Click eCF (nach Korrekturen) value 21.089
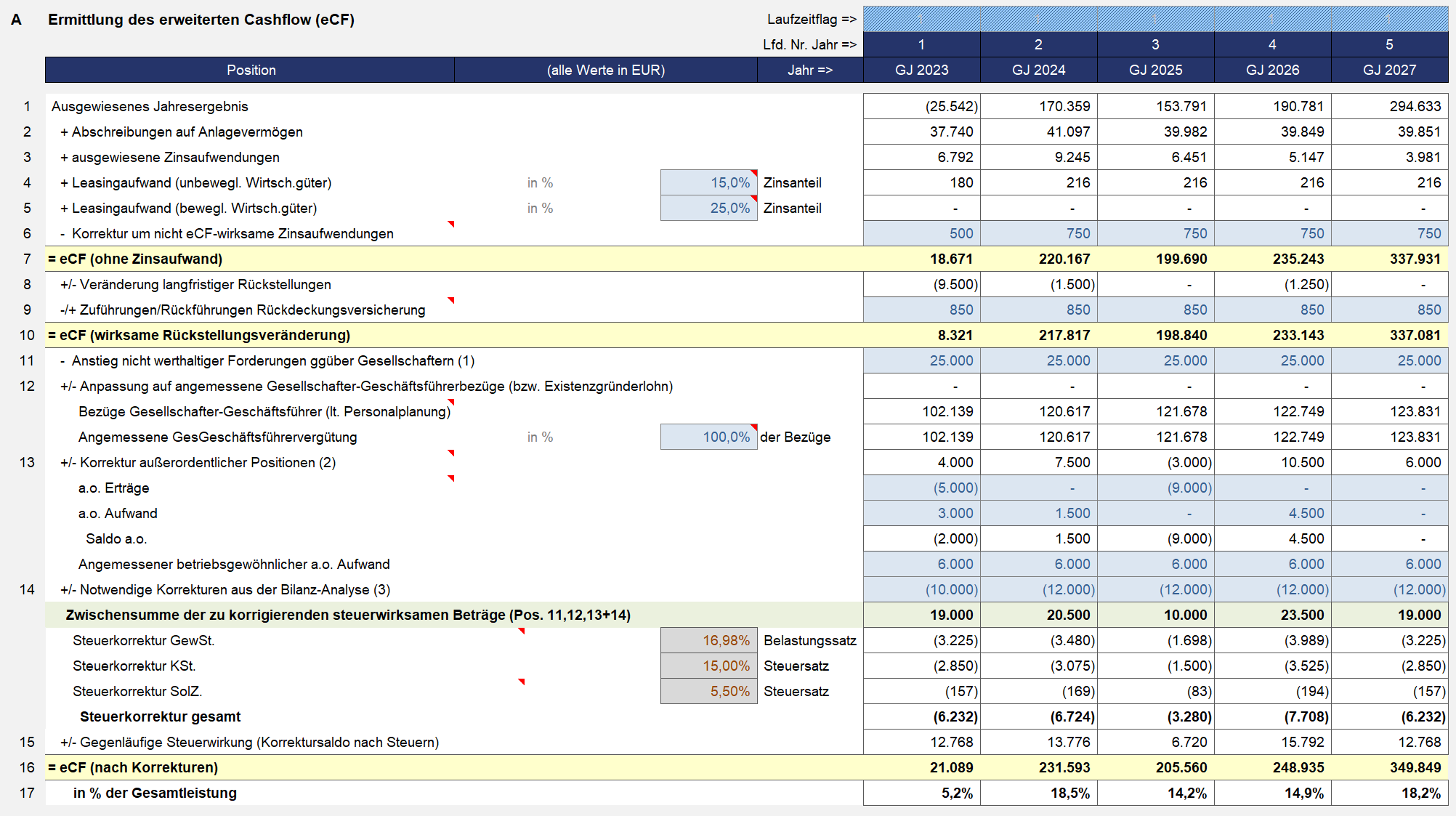 click(921, 767)
